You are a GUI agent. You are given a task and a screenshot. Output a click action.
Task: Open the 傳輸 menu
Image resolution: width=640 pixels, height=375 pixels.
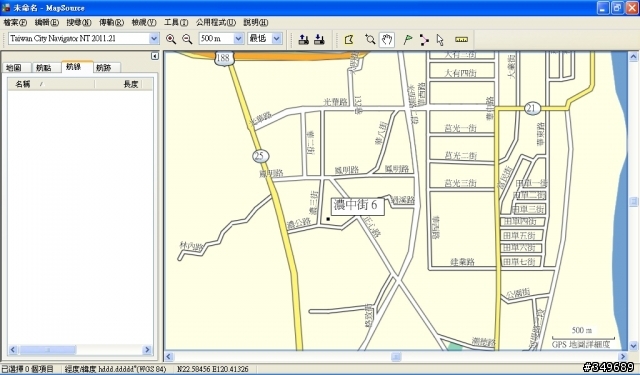pyautogui.click(x=111, y=22)
